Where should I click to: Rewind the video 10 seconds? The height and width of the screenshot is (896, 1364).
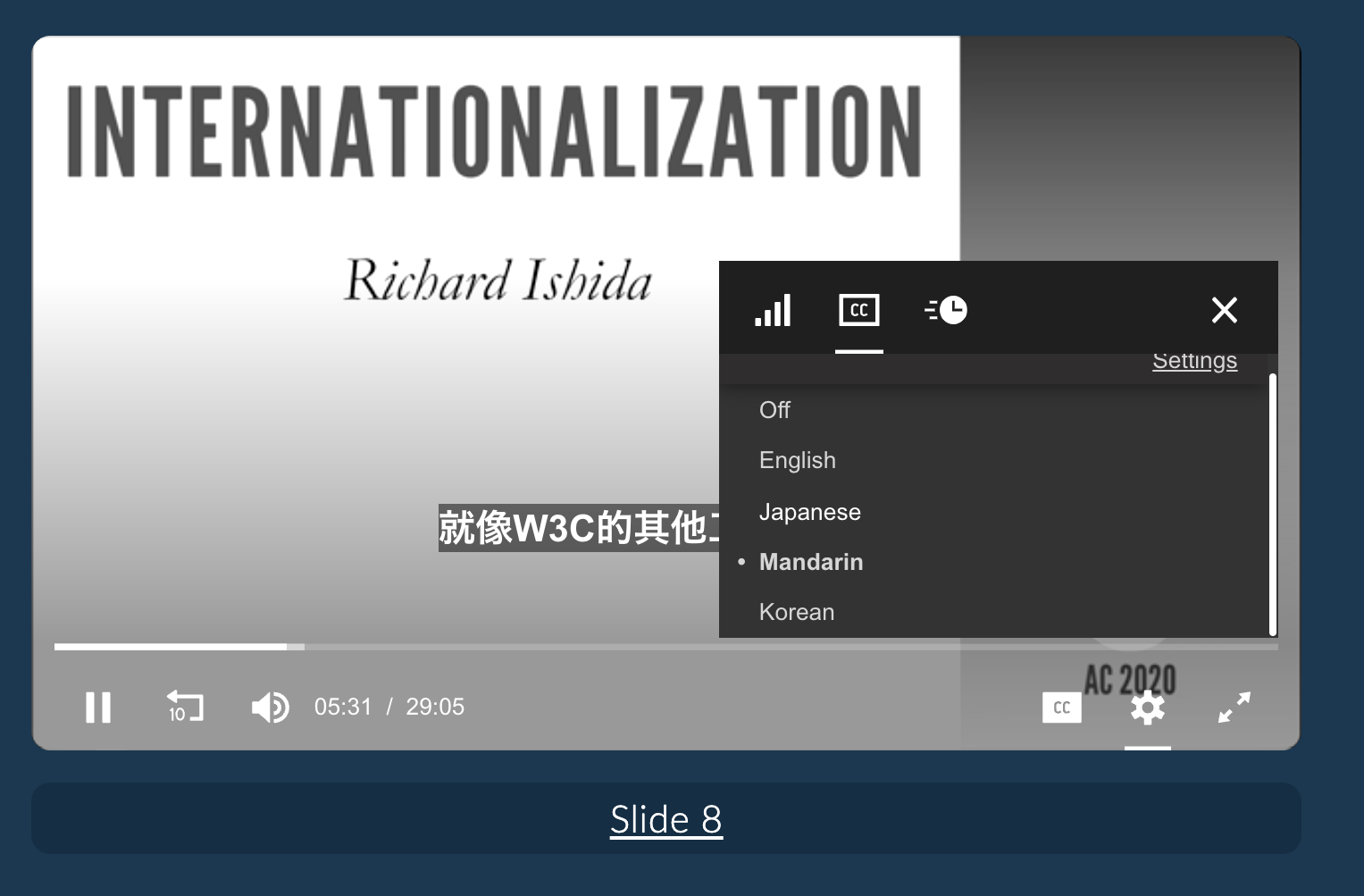(184, 708)
